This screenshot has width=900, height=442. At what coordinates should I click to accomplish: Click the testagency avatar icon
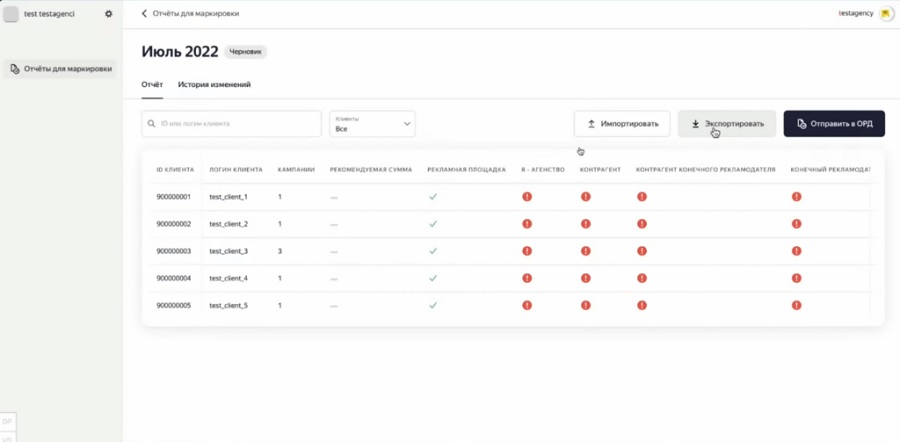coord(885,14)
